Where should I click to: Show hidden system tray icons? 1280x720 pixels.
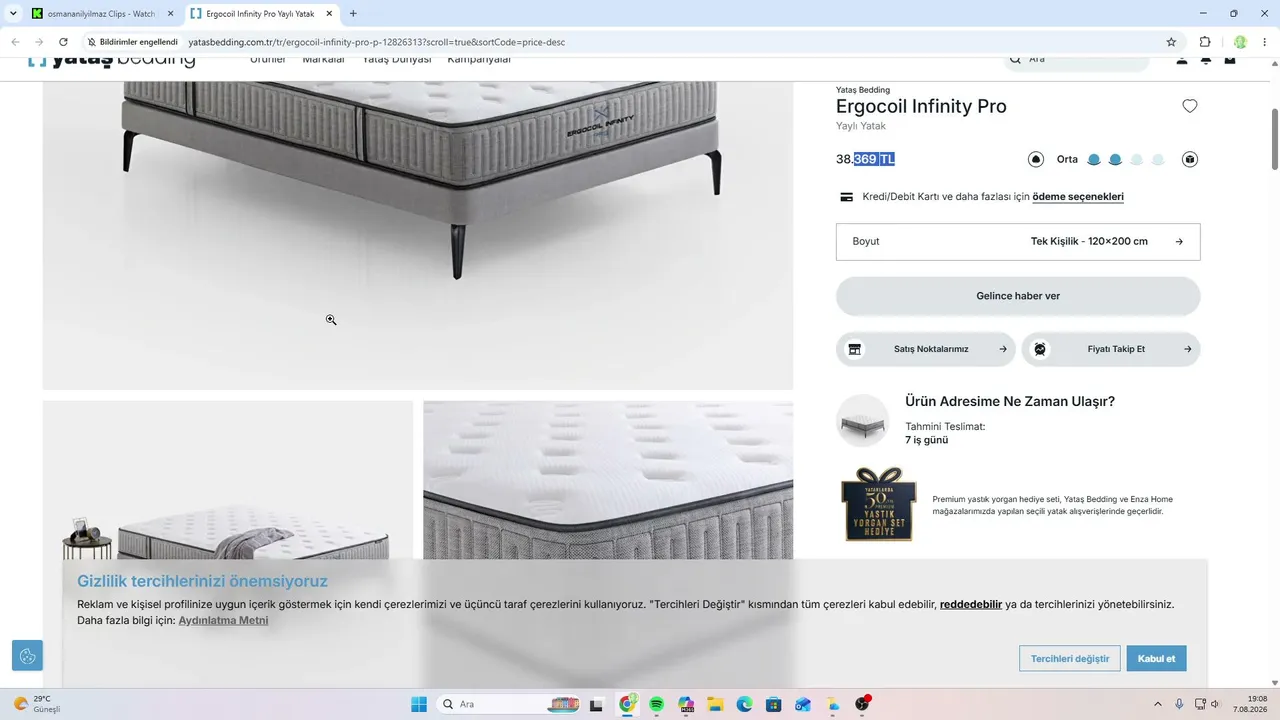click(x=1158, y=704)
